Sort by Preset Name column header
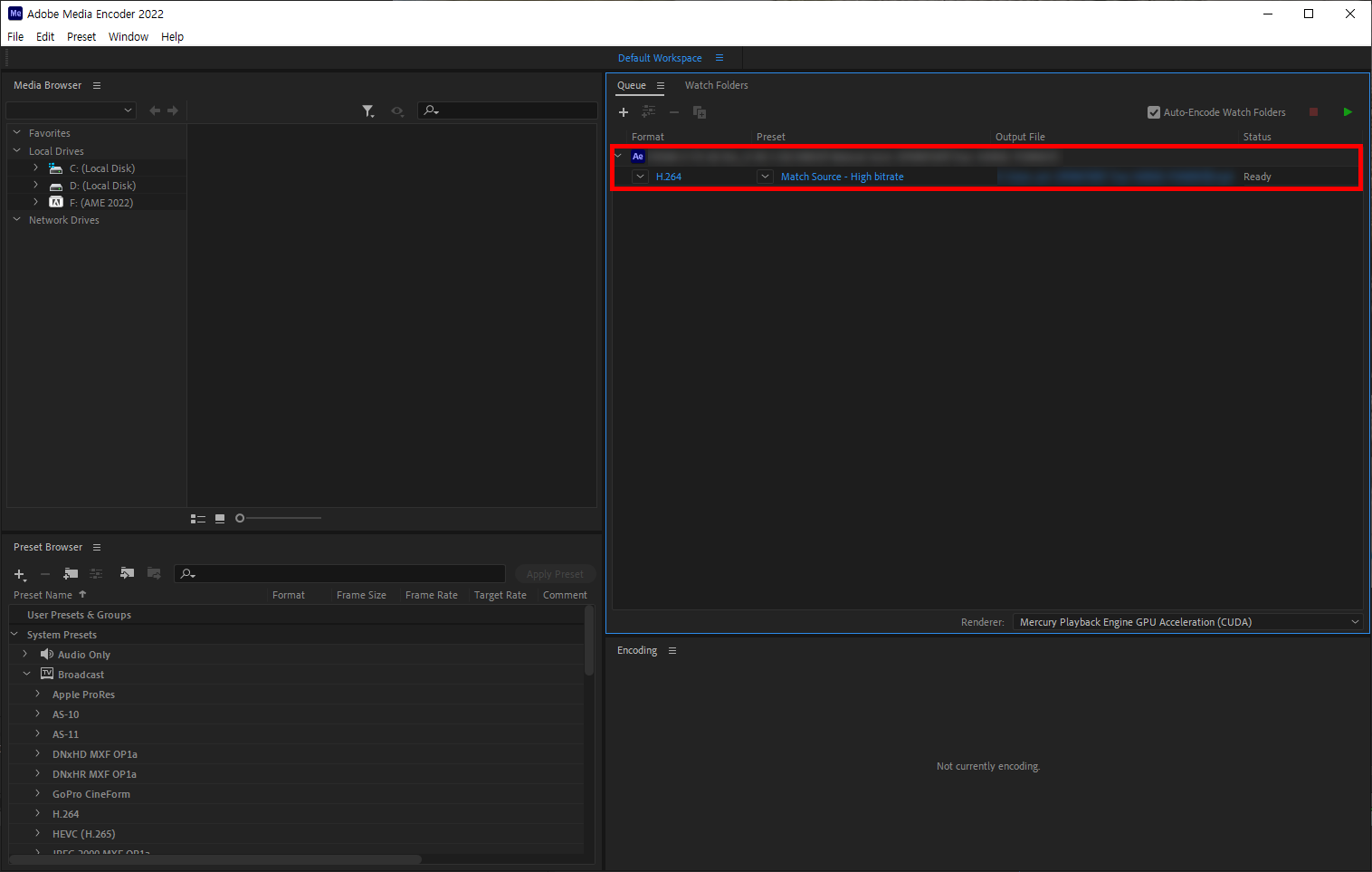Viewport: 1372px width, 872px height. click(x=43, y=595)
